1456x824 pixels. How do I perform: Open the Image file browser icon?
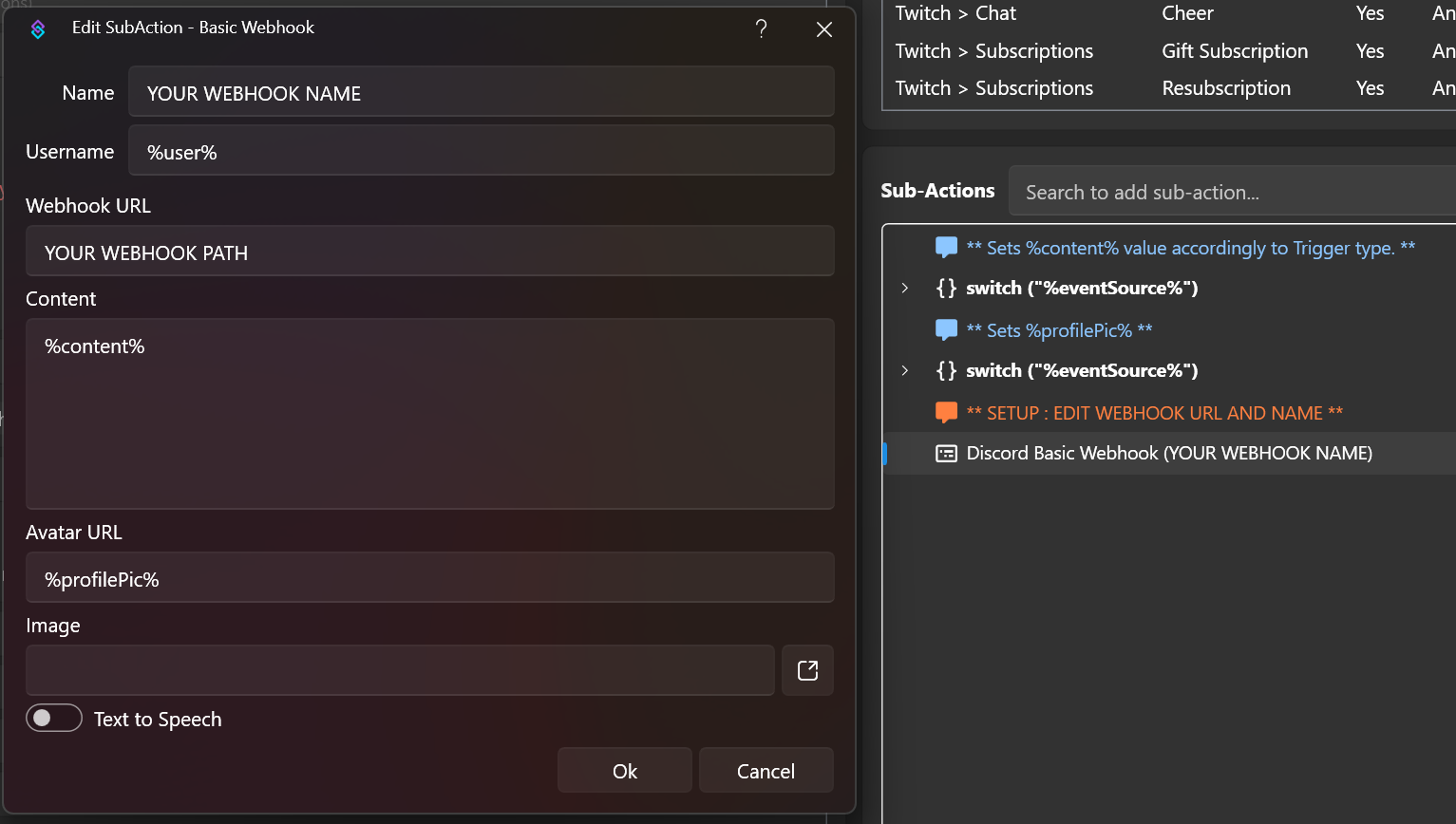[807, 670]
